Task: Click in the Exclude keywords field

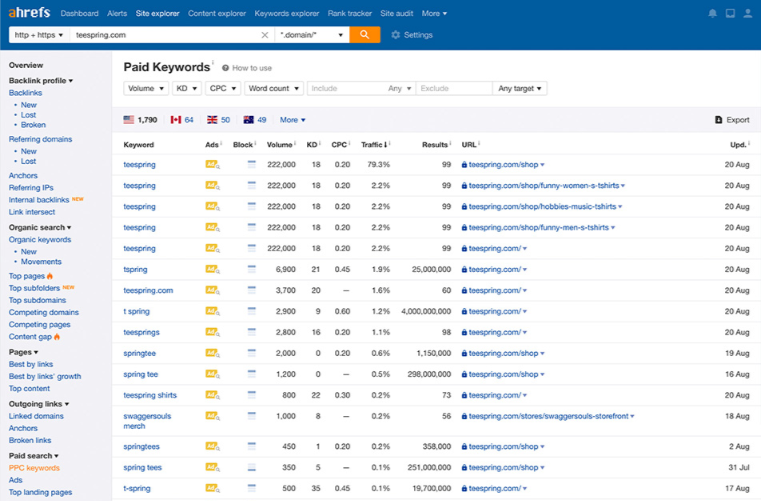Action: pos(454,88)
